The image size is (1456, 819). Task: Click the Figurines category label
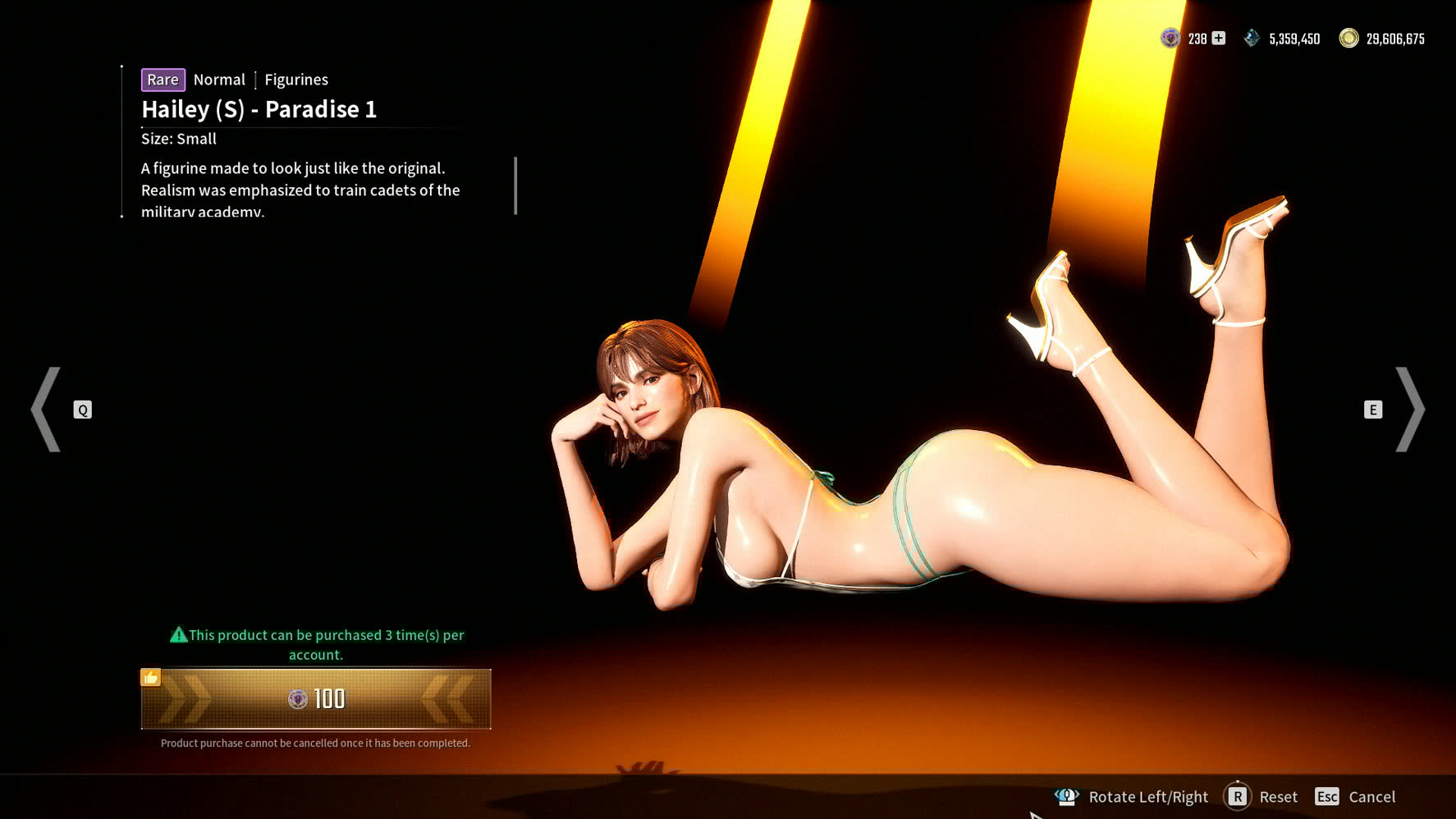click(296, 80)
